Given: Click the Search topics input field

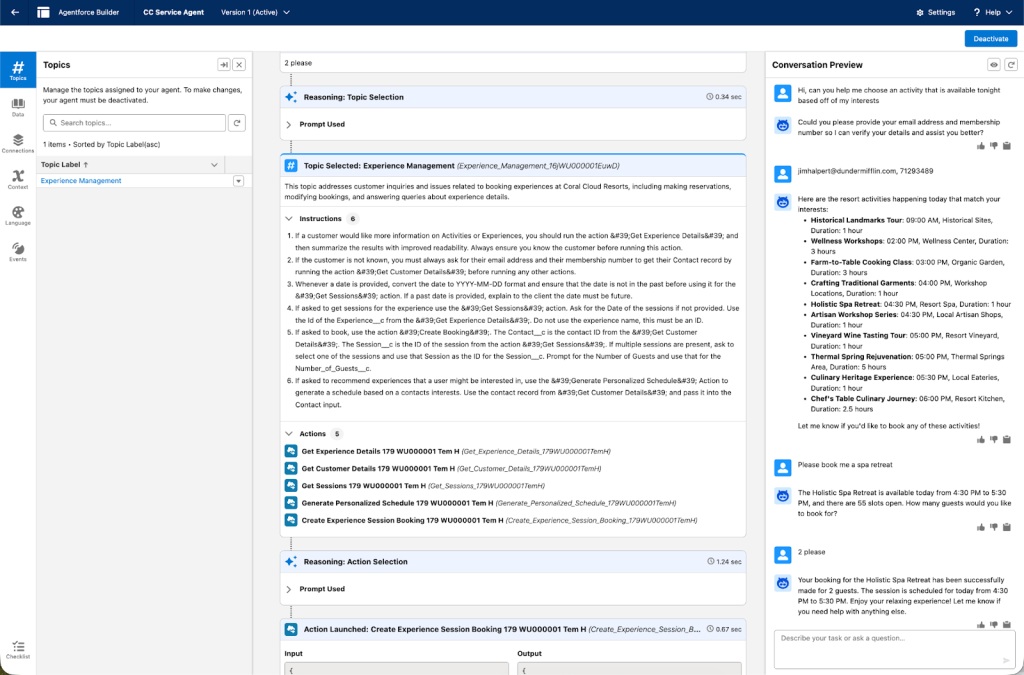Looking at the screenshot, I should click(x=134, y=123).
